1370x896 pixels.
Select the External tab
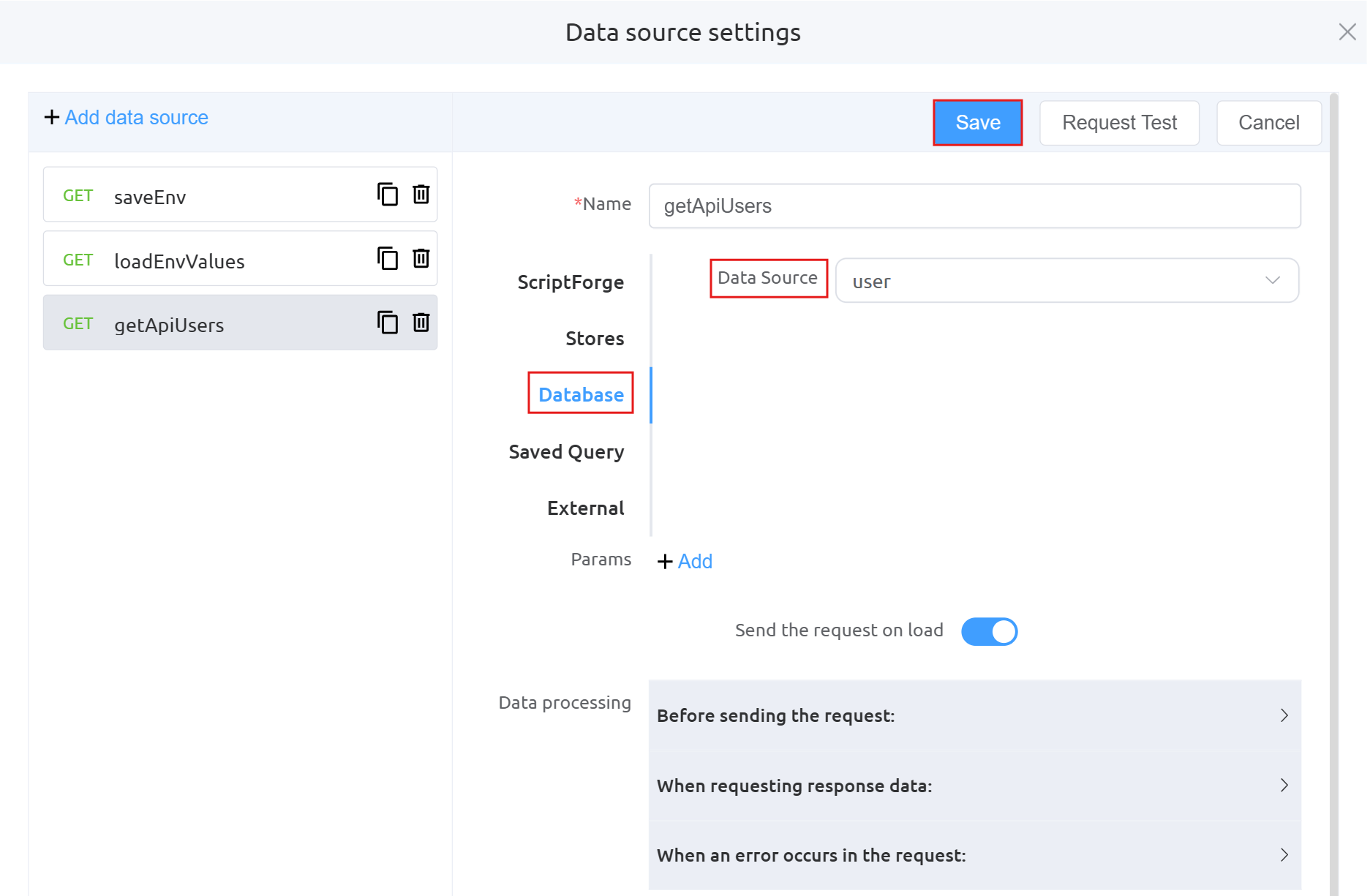tap(585, 508)
